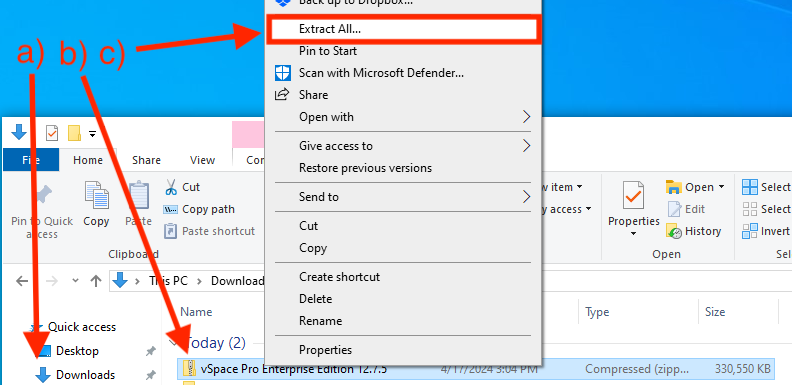Select Downloads in navigation pane
Screen dimensions: 792x385
click(76, 375)
